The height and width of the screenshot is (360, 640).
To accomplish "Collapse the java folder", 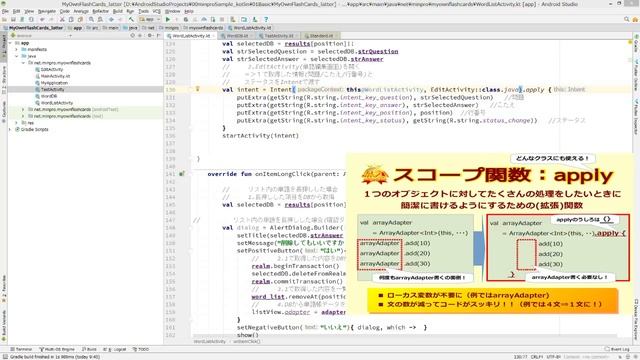I will click(17, 56).
